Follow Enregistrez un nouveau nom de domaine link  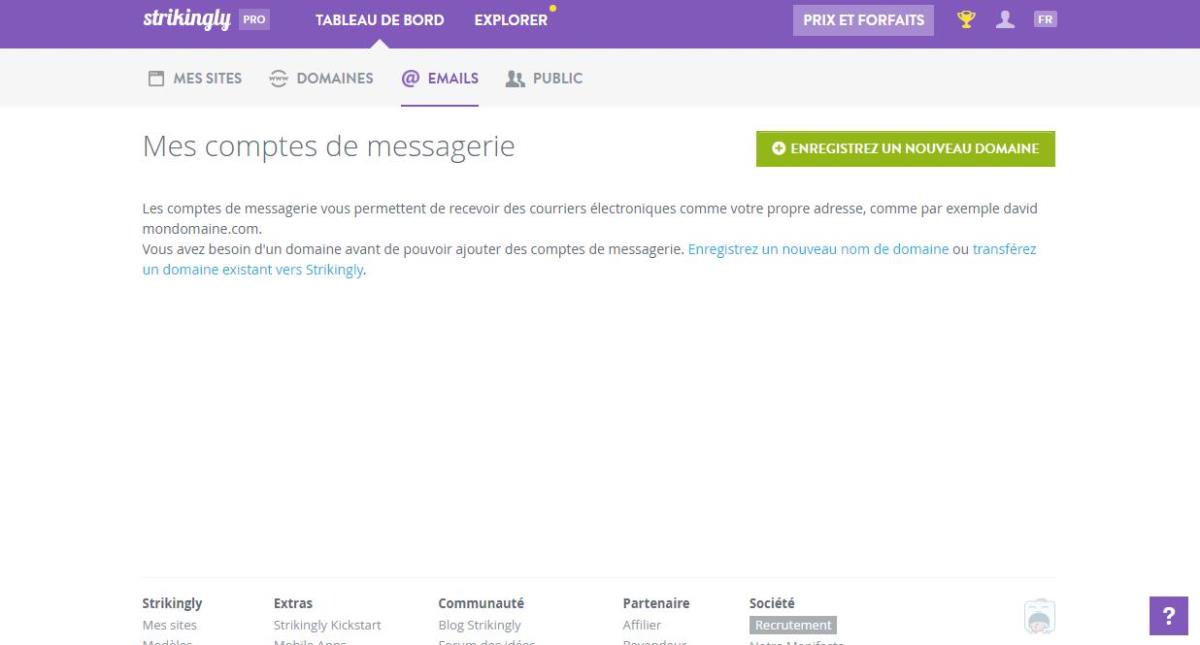(818, 249)
